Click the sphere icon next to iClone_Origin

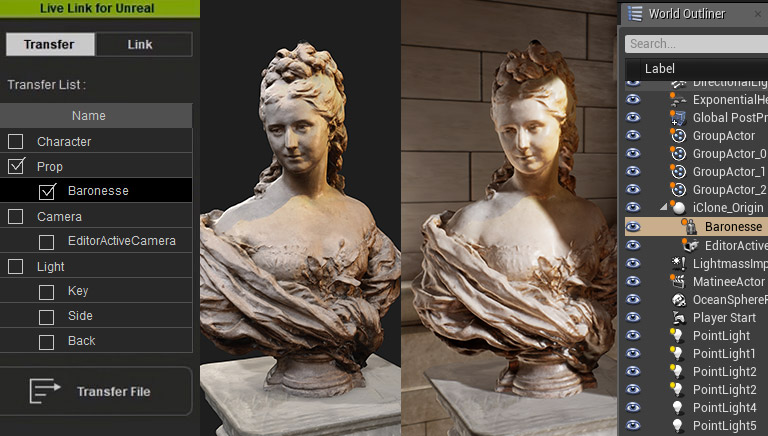click(678, 207)
